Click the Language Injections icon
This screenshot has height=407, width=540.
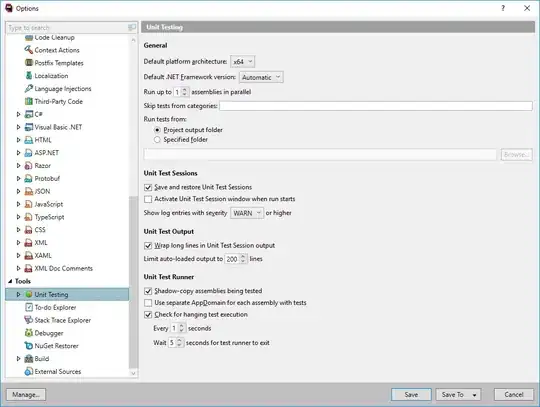point(29,88)
